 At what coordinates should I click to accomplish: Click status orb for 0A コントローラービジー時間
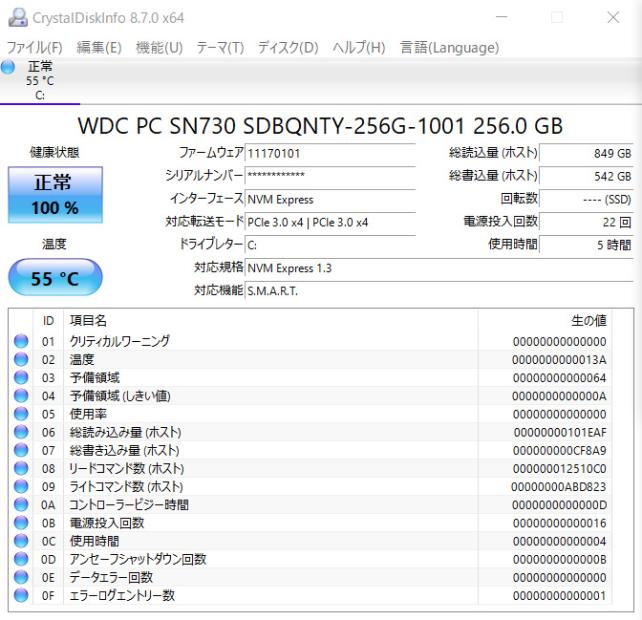pos(21,505)
